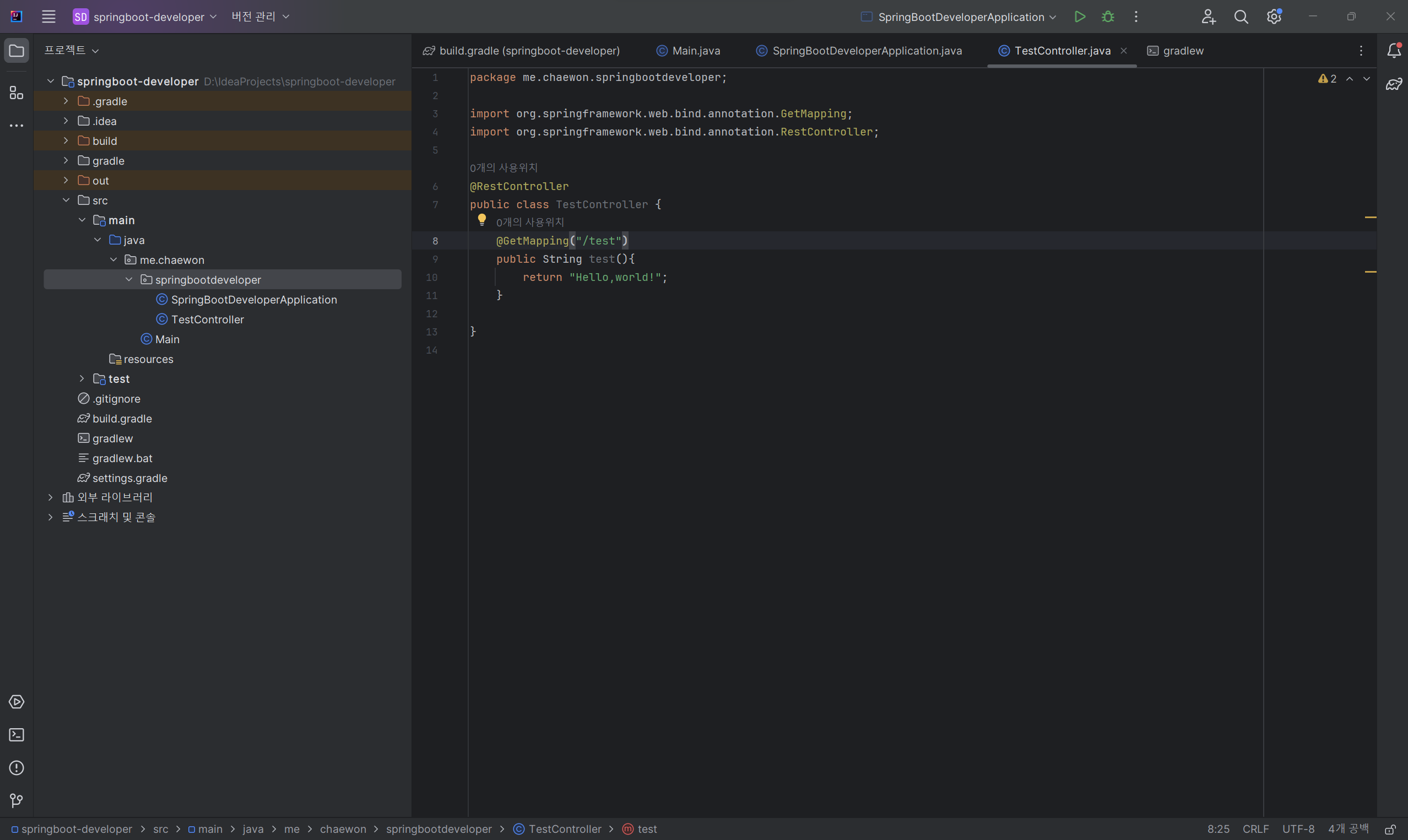This screenshot has height=840, width=1408.
Task: Open the Services tool window icon
Action: coord(17,702)
